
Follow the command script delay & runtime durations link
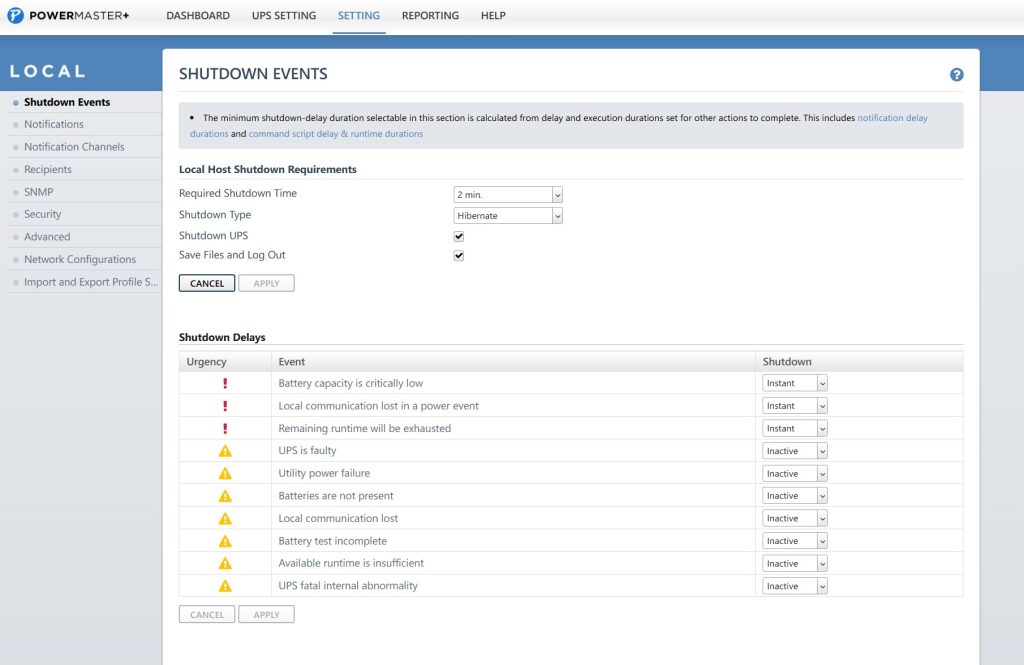(x=336, y=134)
